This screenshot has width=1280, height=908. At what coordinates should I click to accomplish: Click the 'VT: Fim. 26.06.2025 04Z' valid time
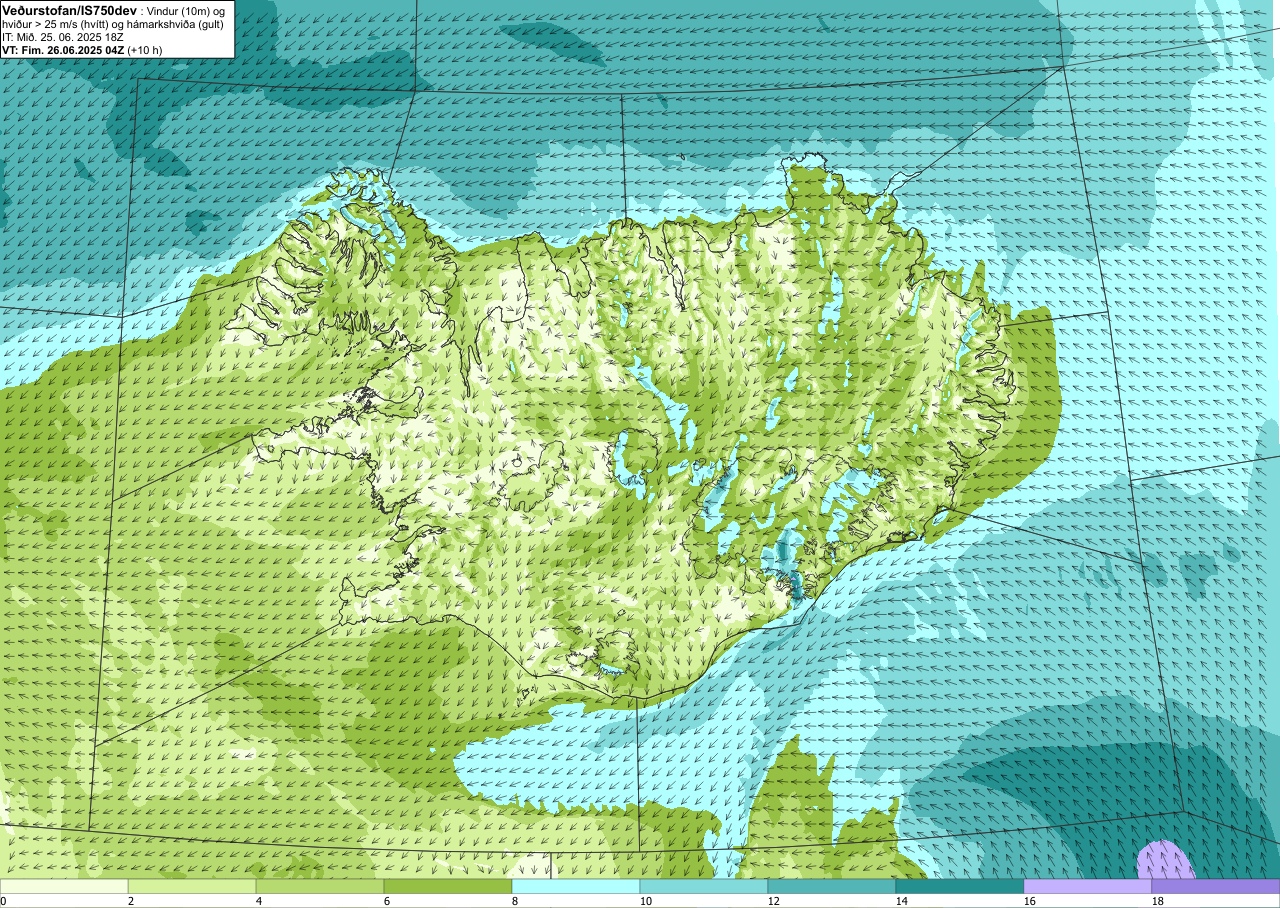point(63,49)
